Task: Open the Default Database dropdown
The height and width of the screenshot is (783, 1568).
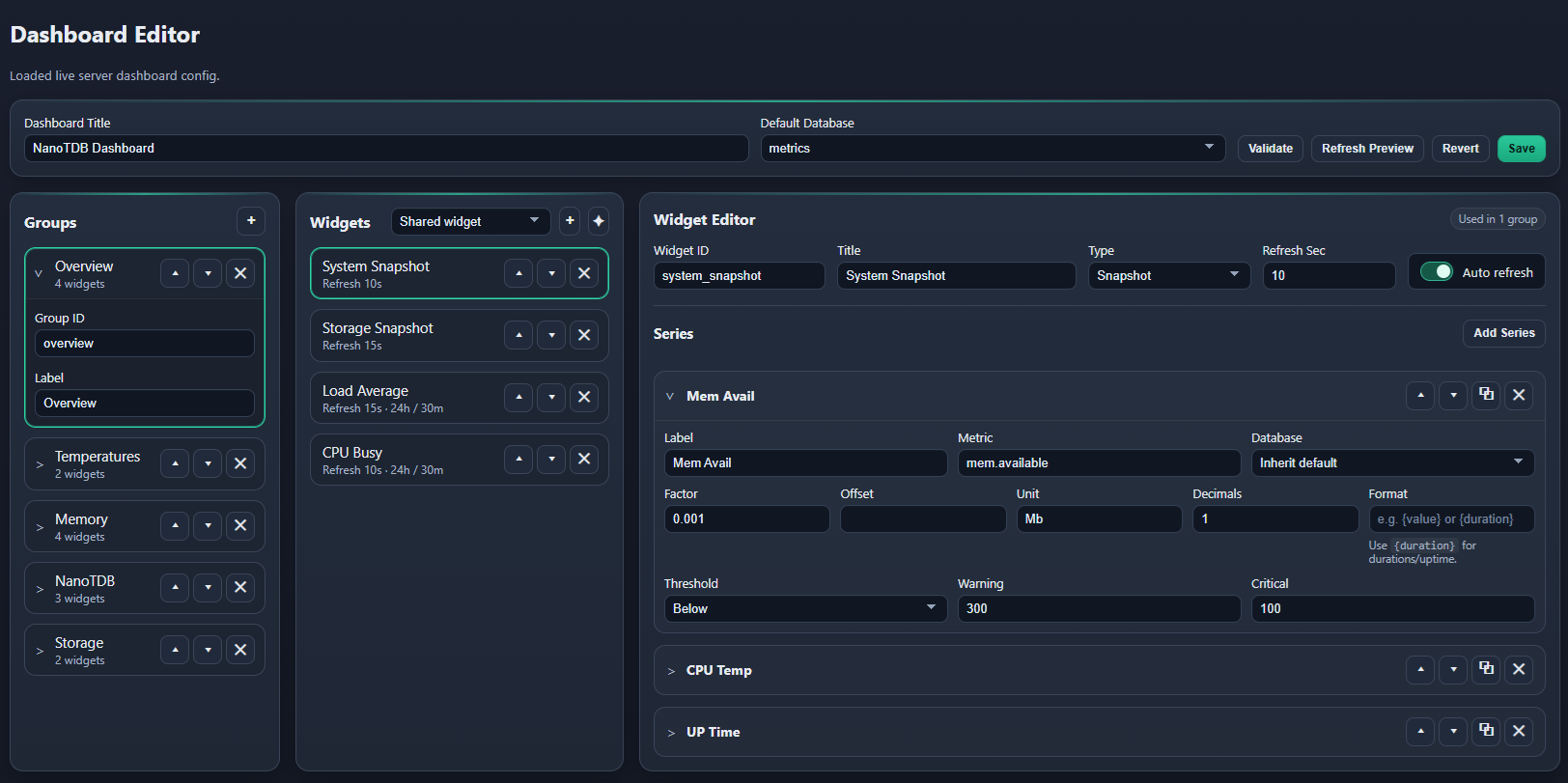Action: (x=993, y=148)
